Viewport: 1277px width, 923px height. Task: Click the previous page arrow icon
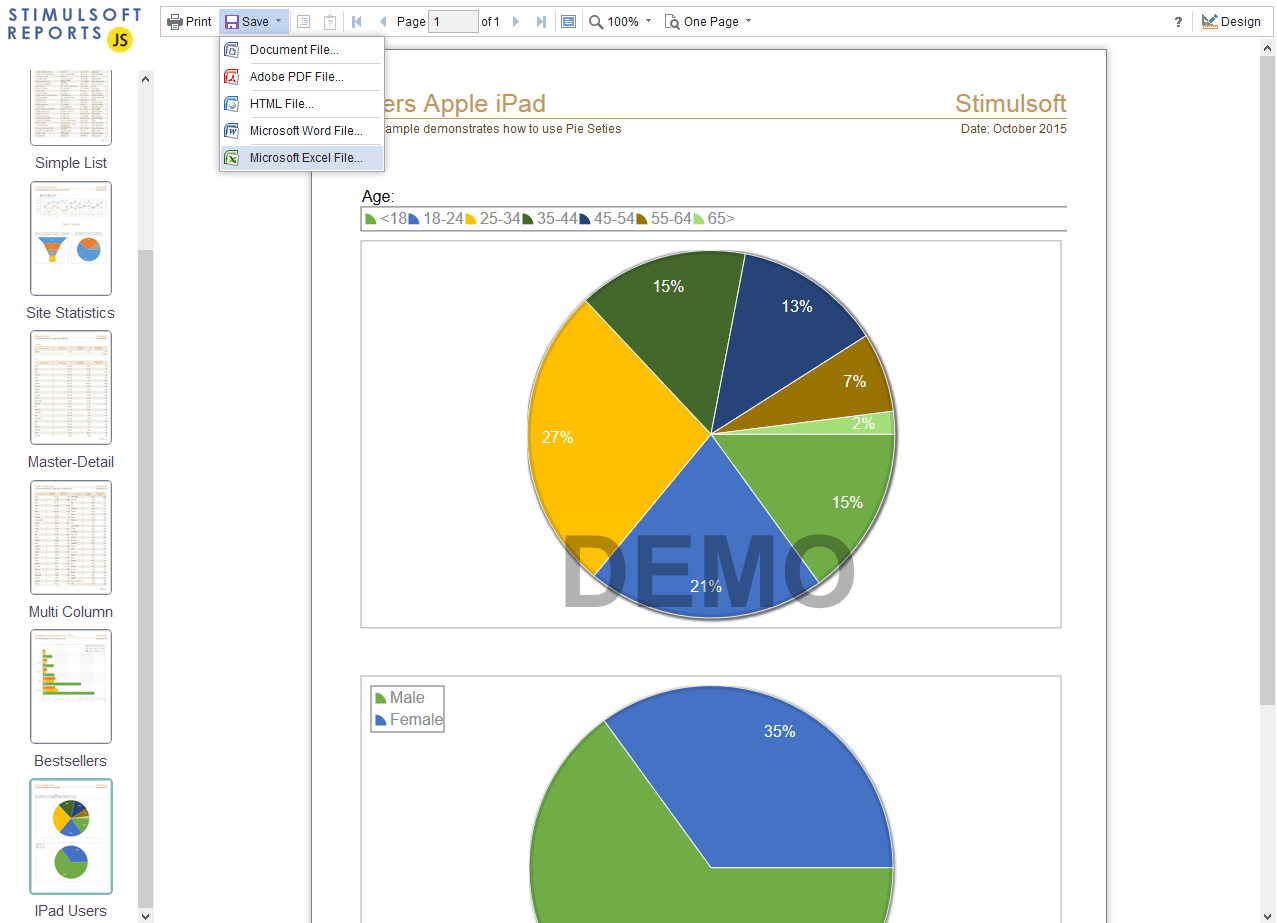(382, 21)
